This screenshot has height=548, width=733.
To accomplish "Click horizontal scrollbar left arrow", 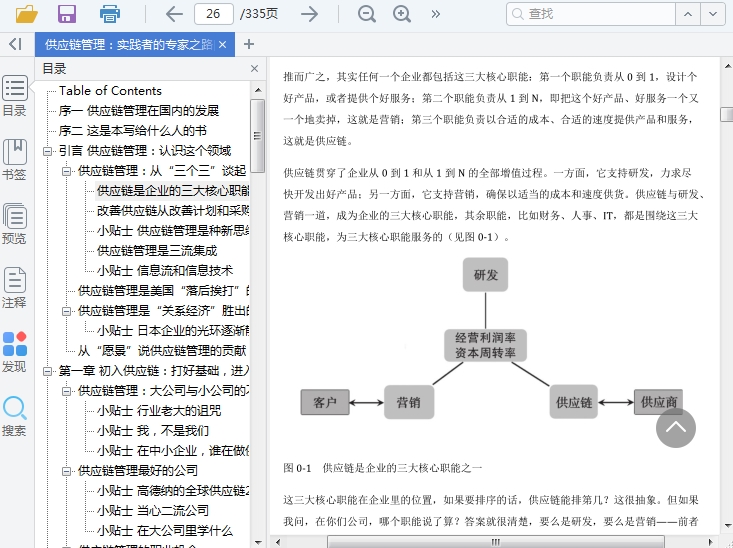I will coord(278,542).
